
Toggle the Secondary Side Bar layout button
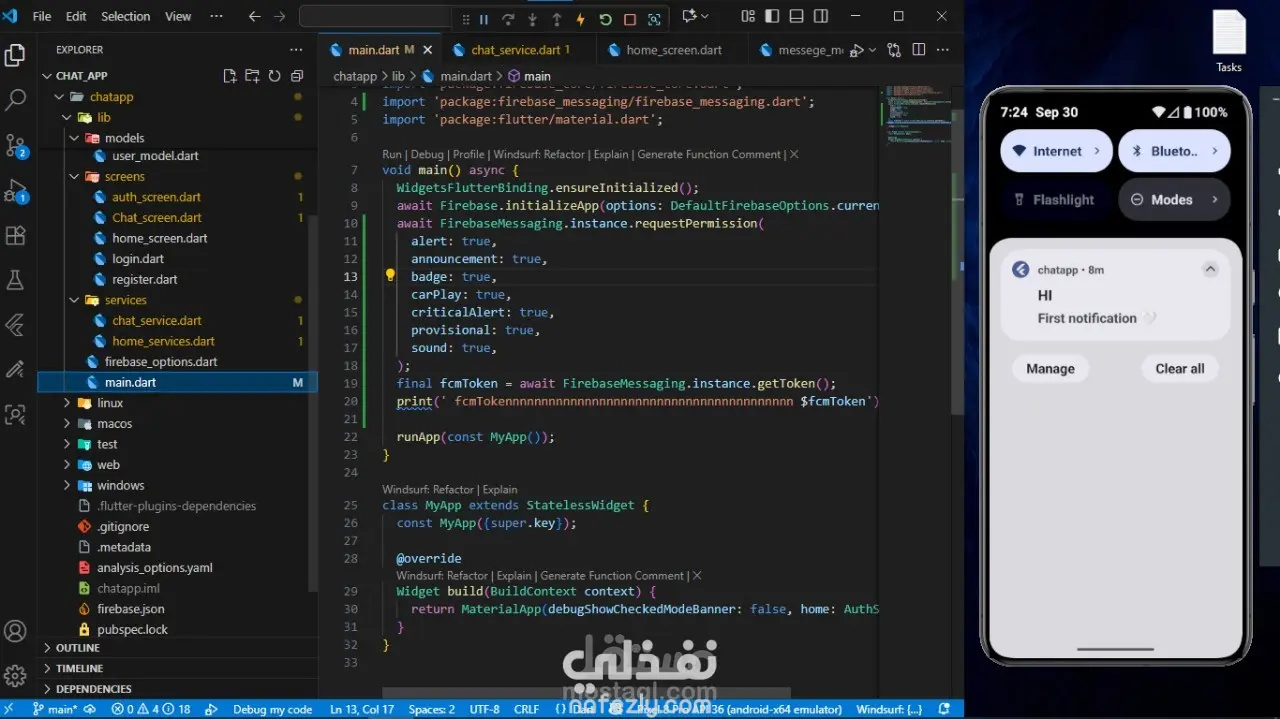tap(821, 16)
